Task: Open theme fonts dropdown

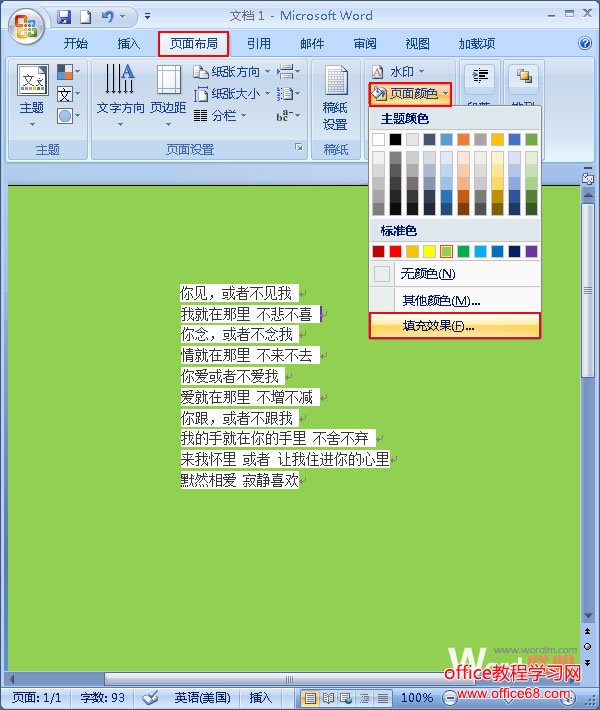Action: pos(69,94)
